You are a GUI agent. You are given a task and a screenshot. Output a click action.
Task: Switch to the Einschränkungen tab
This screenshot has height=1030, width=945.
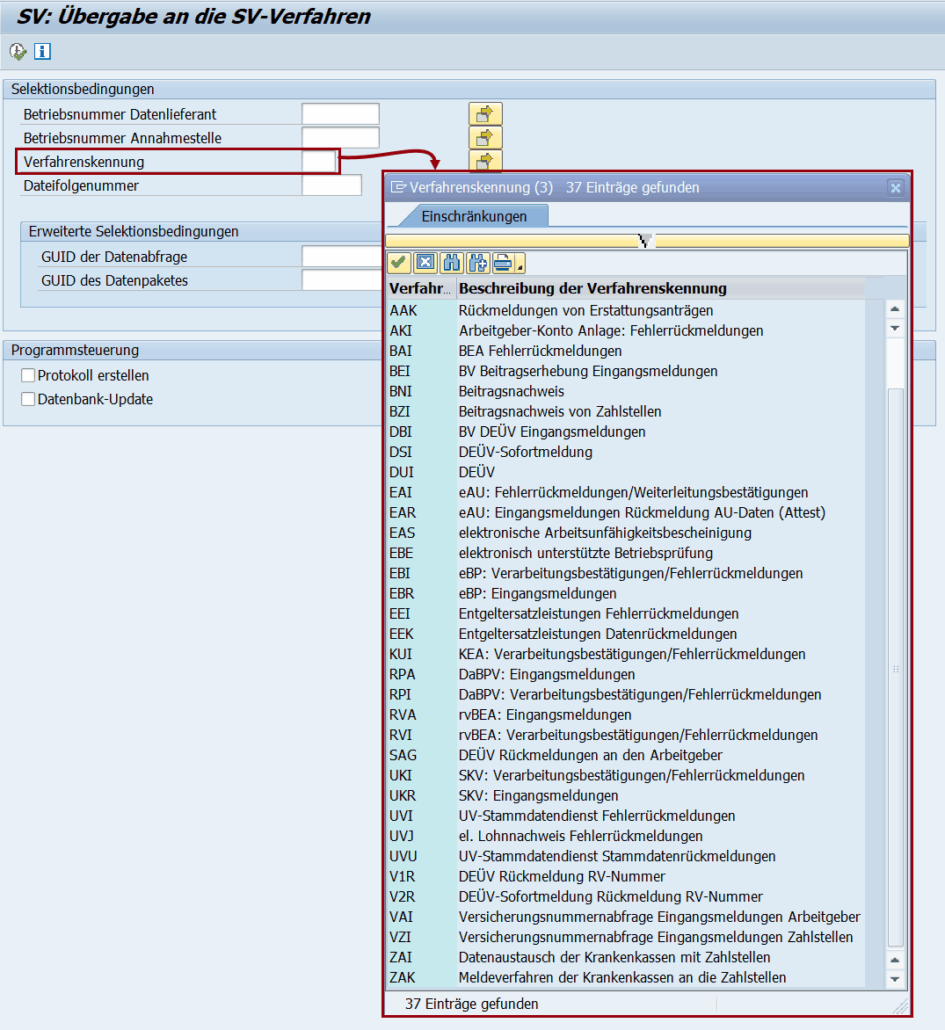[473, 216]
